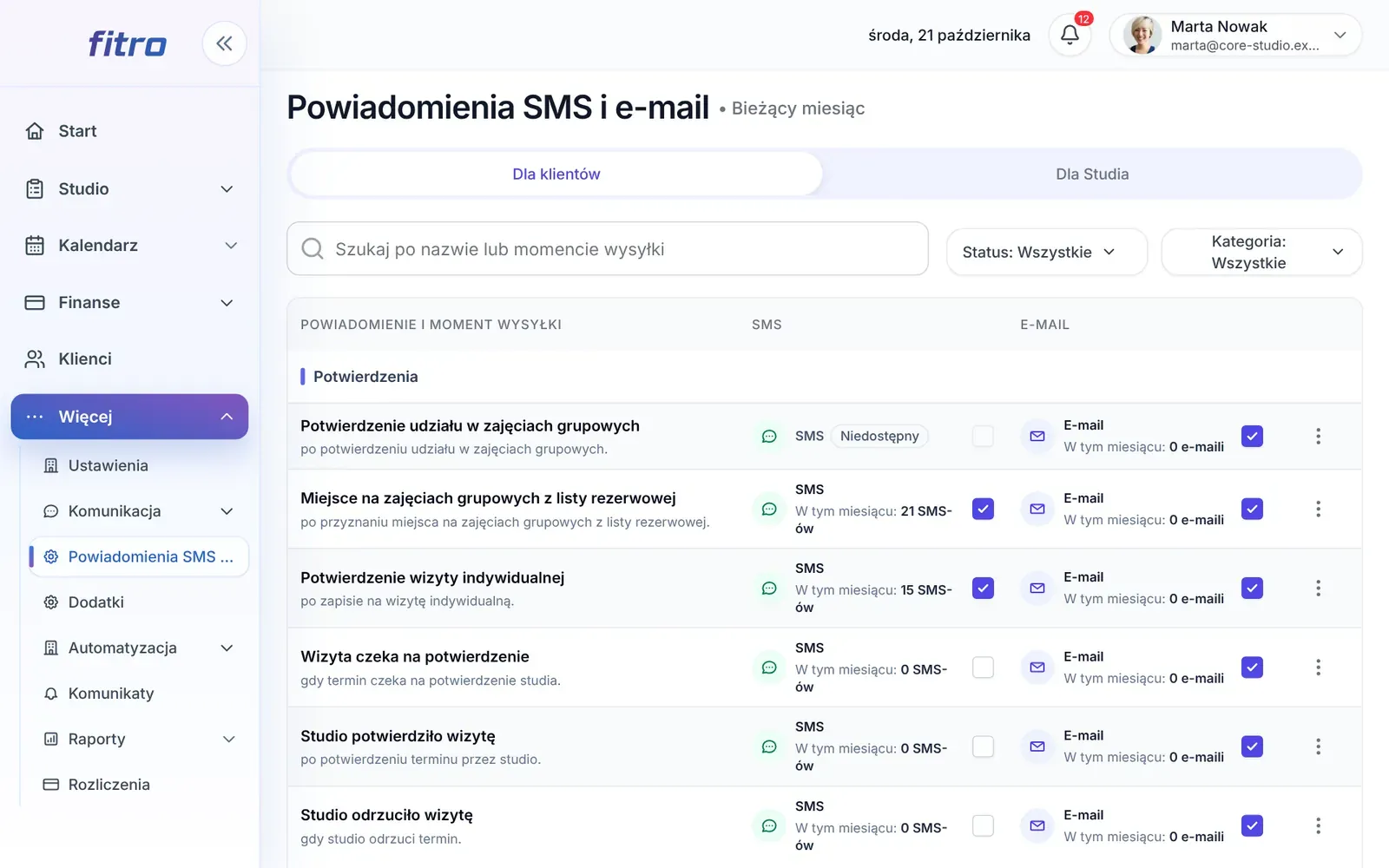The image size is (1389, 868).
Task: Open three-dot menu for Wizyta czeka row
Action: [1318, 667]
